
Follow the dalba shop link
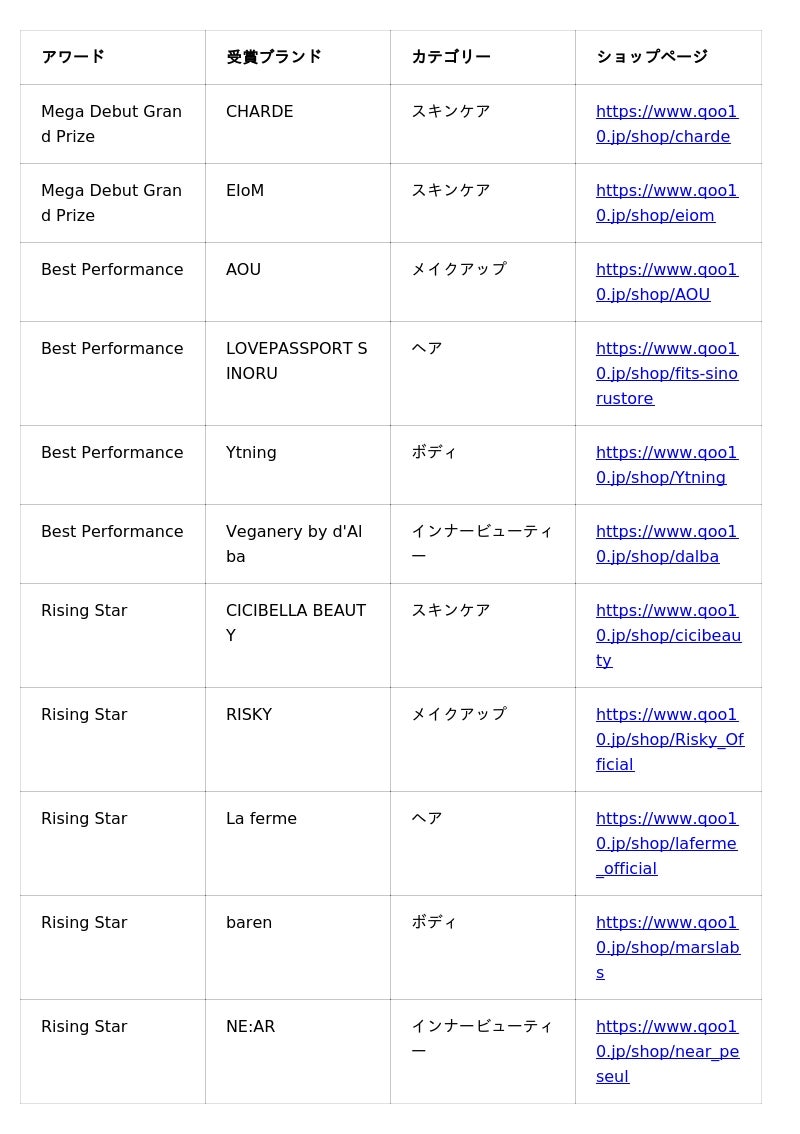click(666, 544)
